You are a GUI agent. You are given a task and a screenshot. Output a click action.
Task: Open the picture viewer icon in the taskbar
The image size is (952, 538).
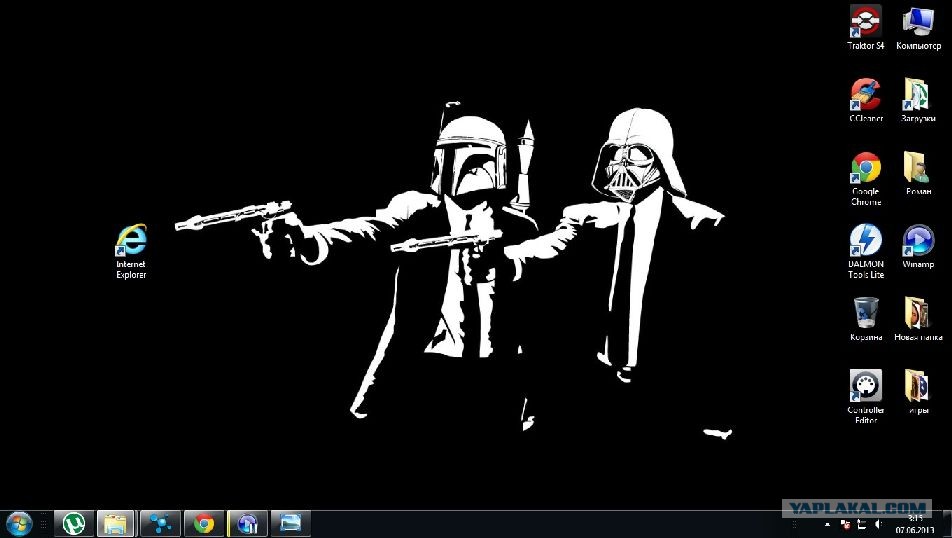click(x=291, y=524)
